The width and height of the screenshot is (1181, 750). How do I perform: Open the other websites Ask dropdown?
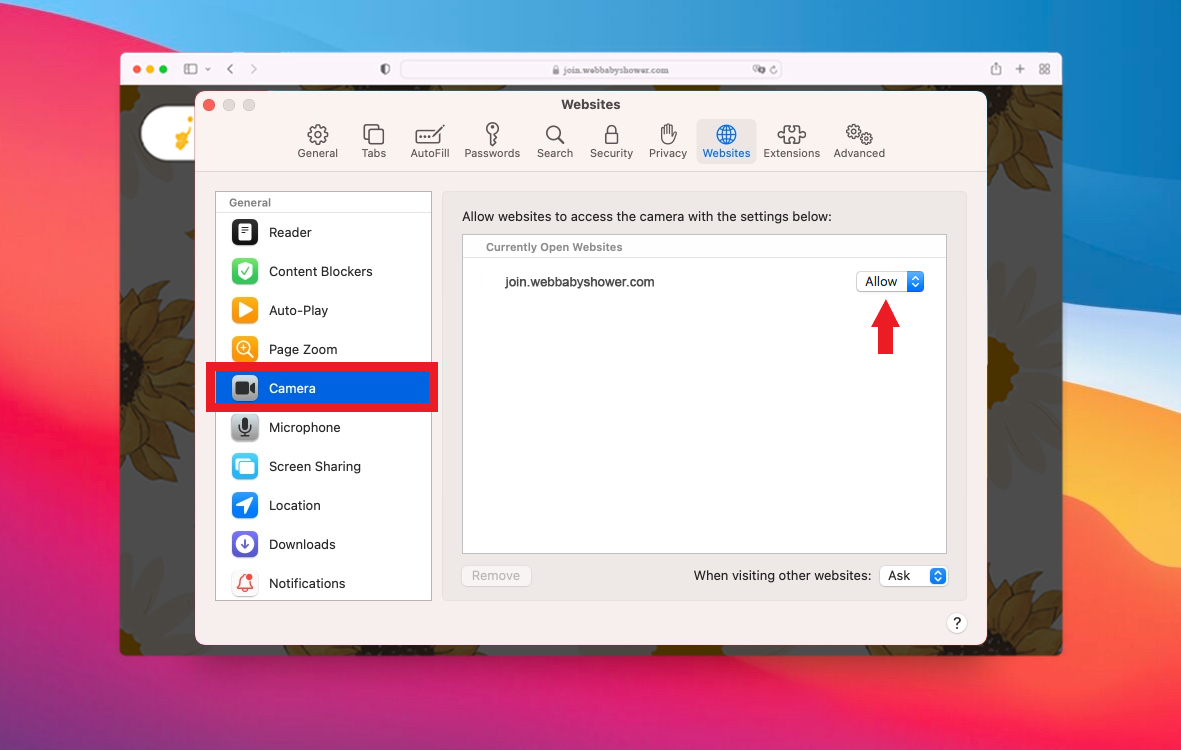(x=914, y=575)
